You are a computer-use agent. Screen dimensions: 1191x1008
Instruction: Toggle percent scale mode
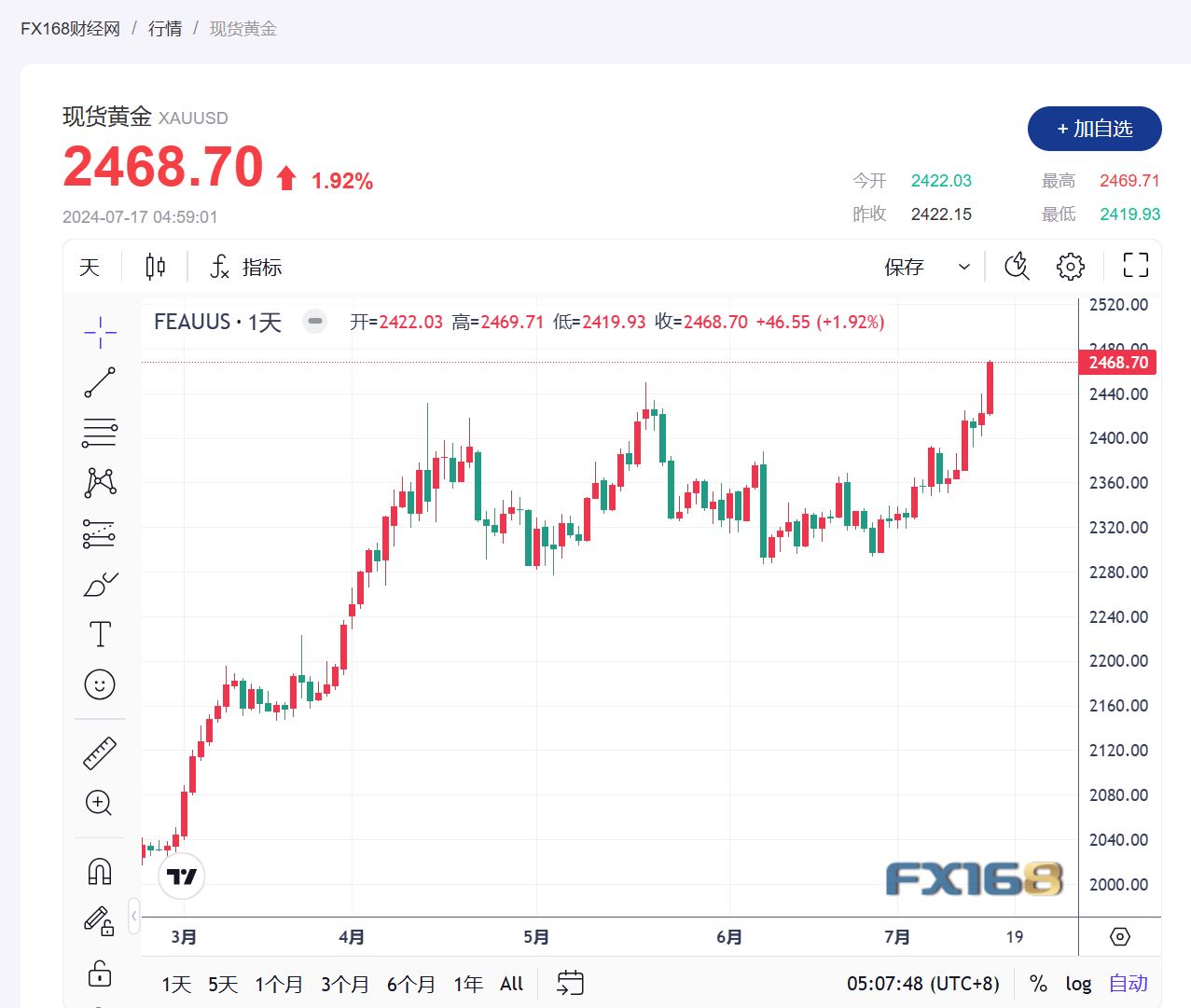1038,984
